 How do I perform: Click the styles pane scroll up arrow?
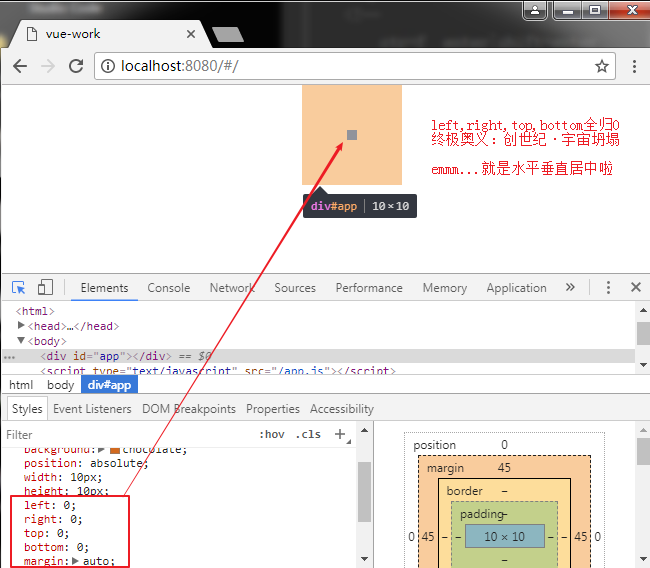pyautogui.click(x=364, y=430)
